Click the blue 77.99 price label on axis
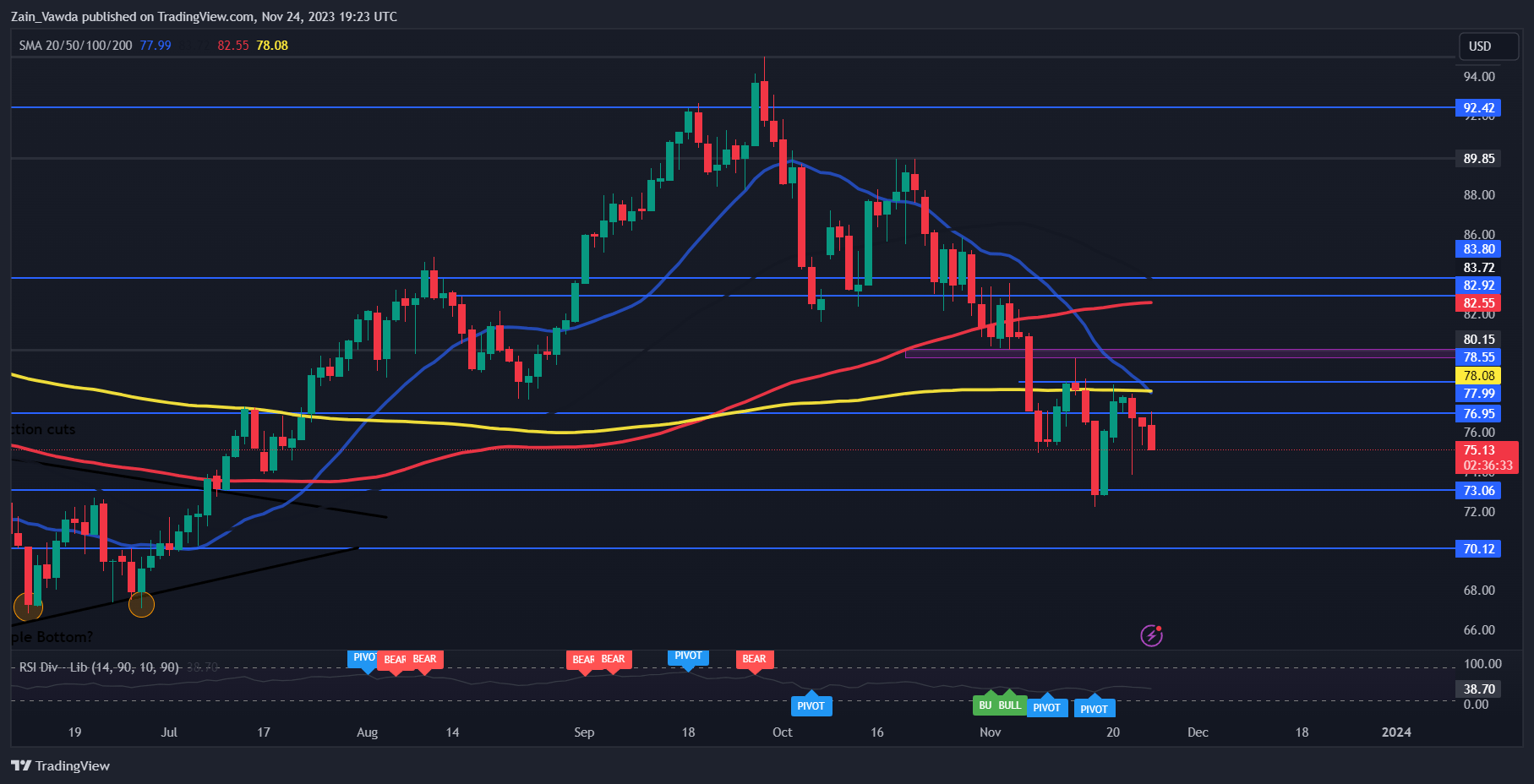Screen dimensions: 1534x784 tap(1478, 393)
